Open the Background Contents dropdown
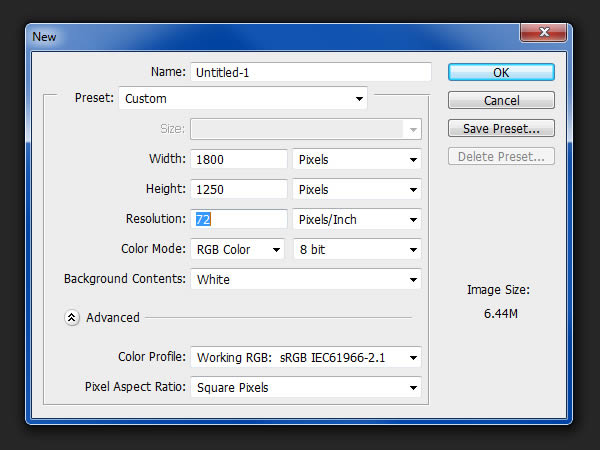 click(306, 279)
